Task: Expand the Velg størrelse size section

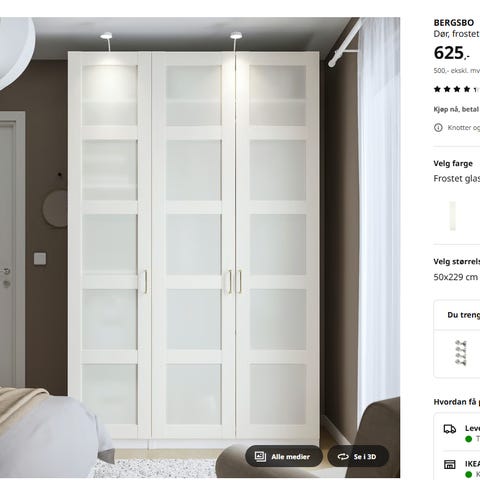Action: coord(457,261)
